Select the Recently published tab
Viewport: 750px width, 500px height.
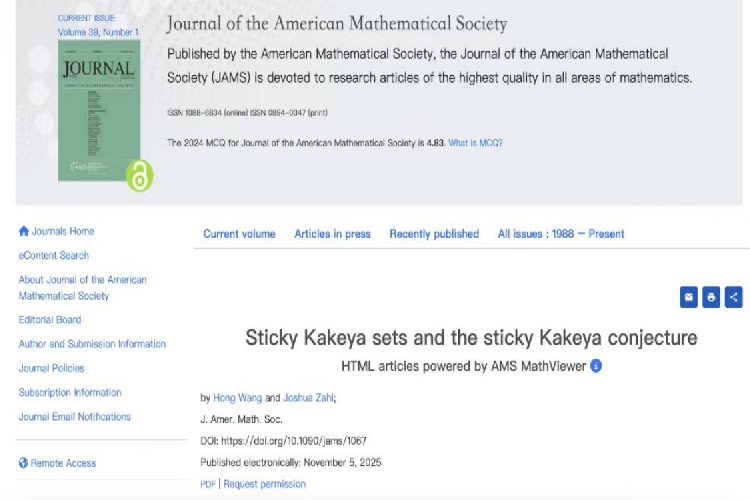point(434,234)
